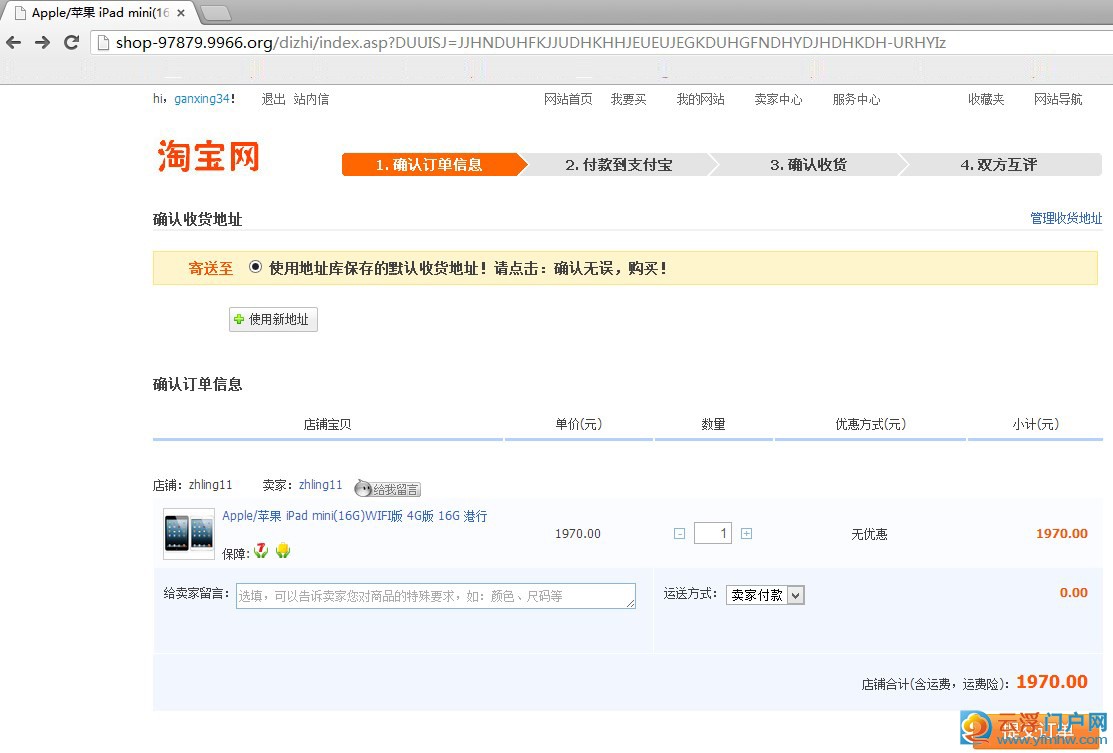This screenshot has height=753, width=1113.
Task: Open 卖家中心 from the top menu
Action: pyautogui.click(x=777, y=99)
